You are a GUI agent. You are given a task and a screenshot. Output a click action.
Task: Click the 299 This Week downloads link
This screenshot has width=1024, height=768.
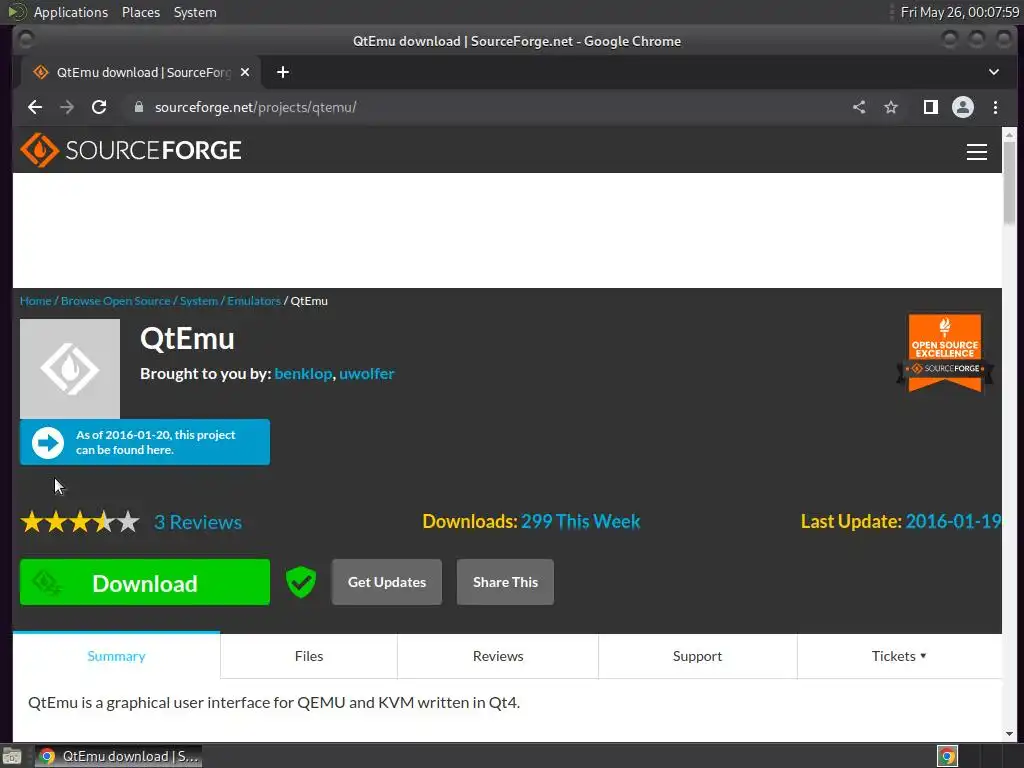coord(581,521)
